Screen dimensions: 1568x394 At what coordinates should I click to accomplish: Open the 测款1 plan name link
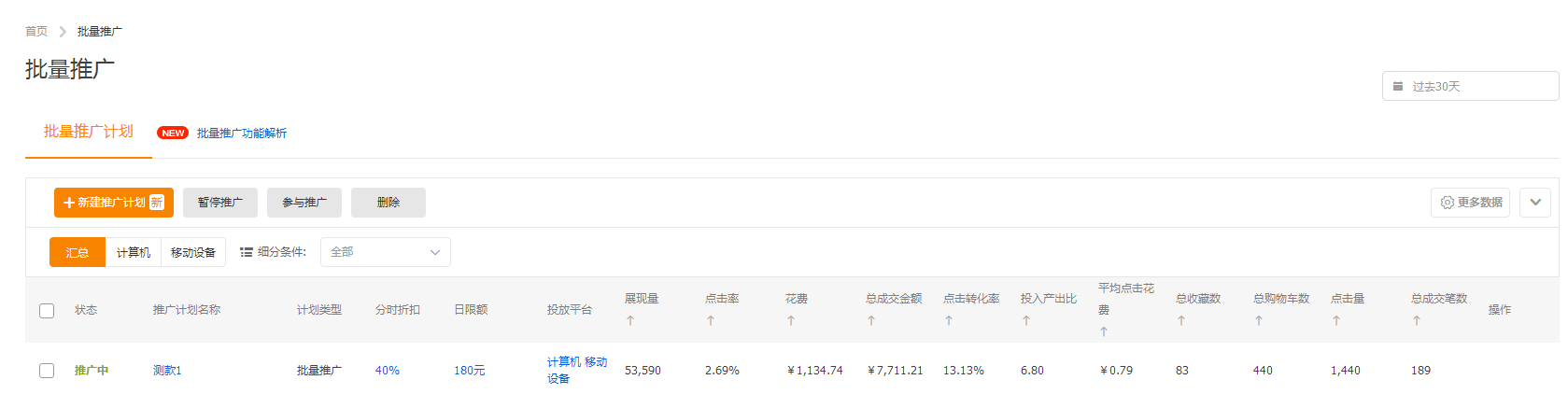click(167, 371)
